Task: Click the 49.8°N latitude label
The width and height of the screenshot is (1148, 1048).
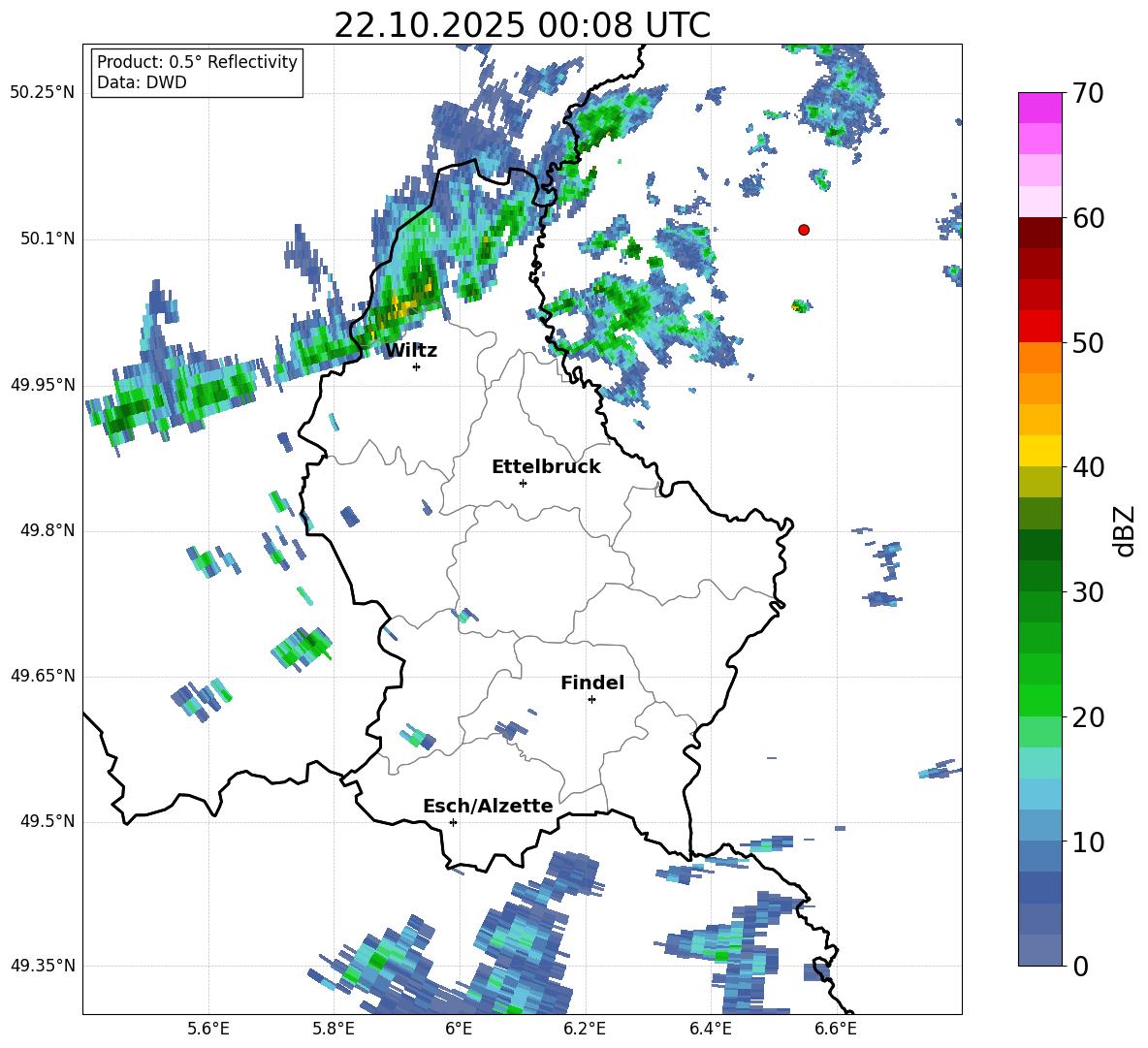Action: tap(48, 530)
